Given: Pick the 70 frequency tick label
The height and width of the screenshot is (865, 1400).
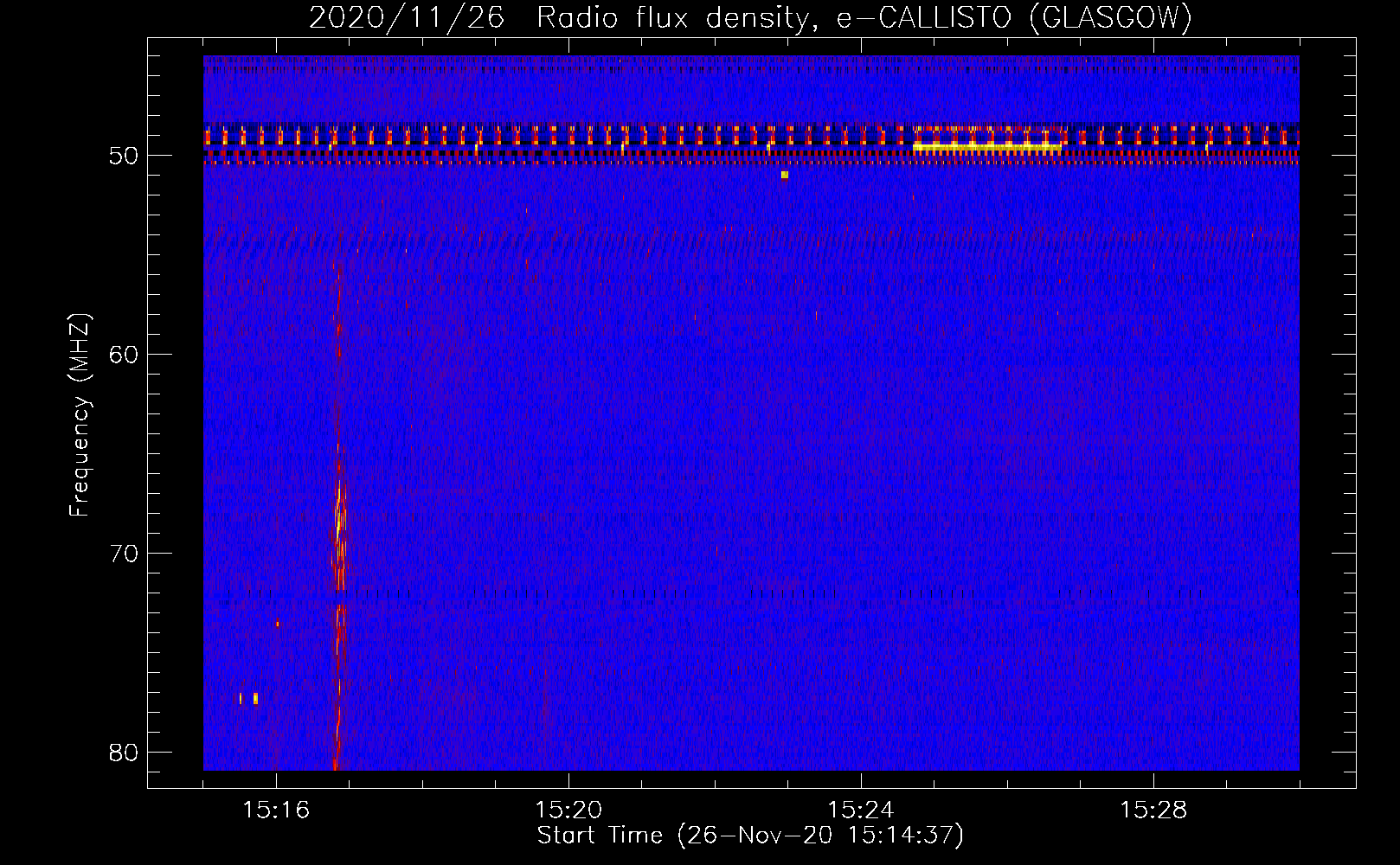Looking at the screenshot, I should [x=125, y=554].
